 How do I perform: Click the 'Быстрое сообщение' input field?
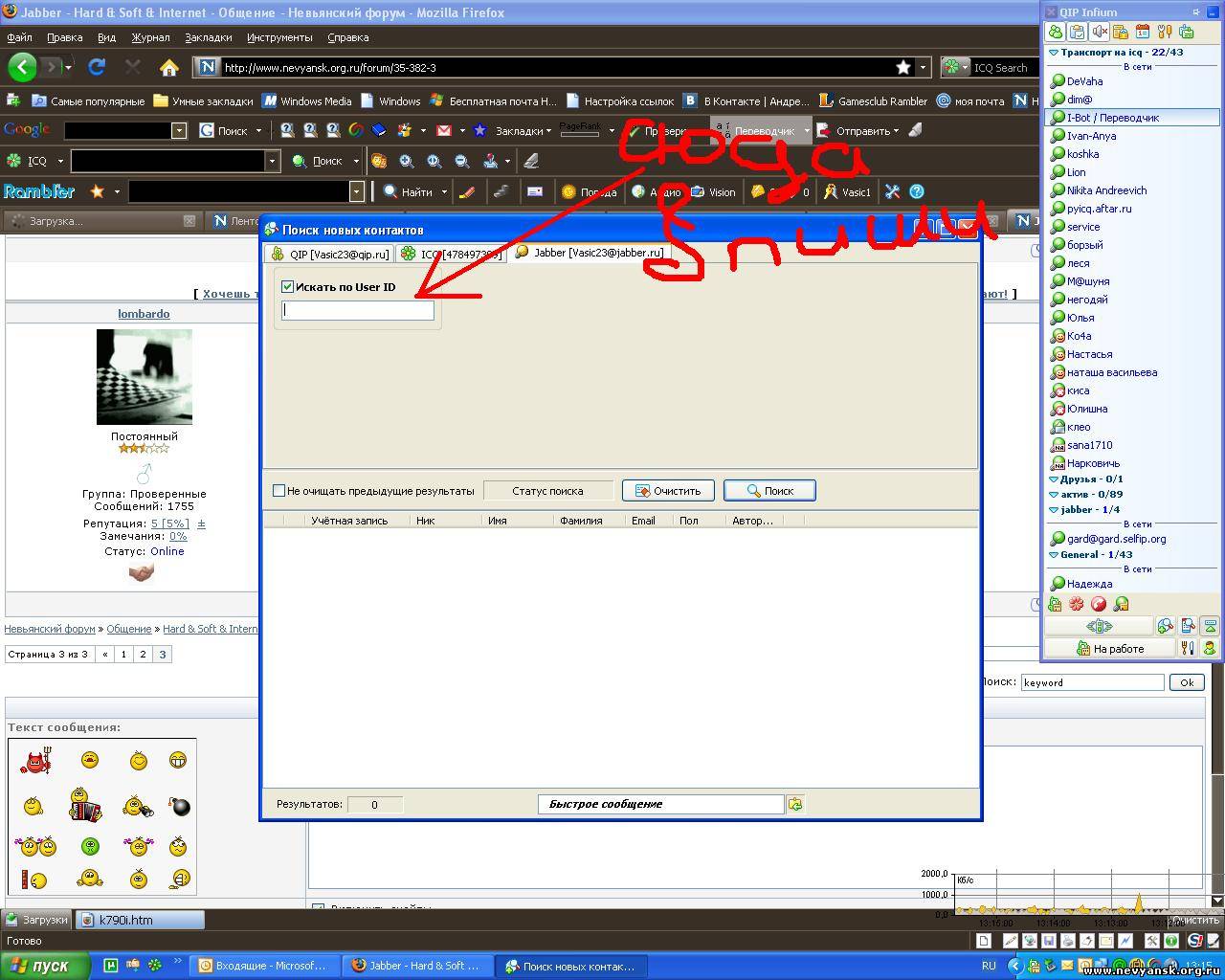(660, 804)
